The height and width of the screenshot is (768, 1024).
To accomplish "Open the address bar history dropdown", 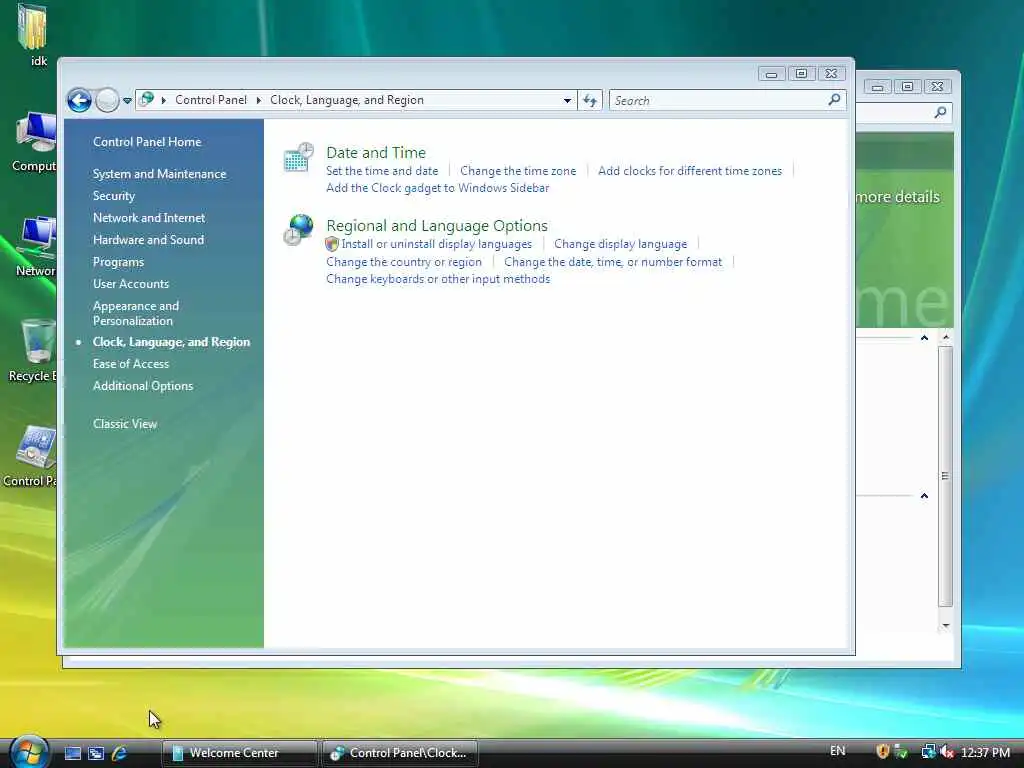I will (567, 101).
